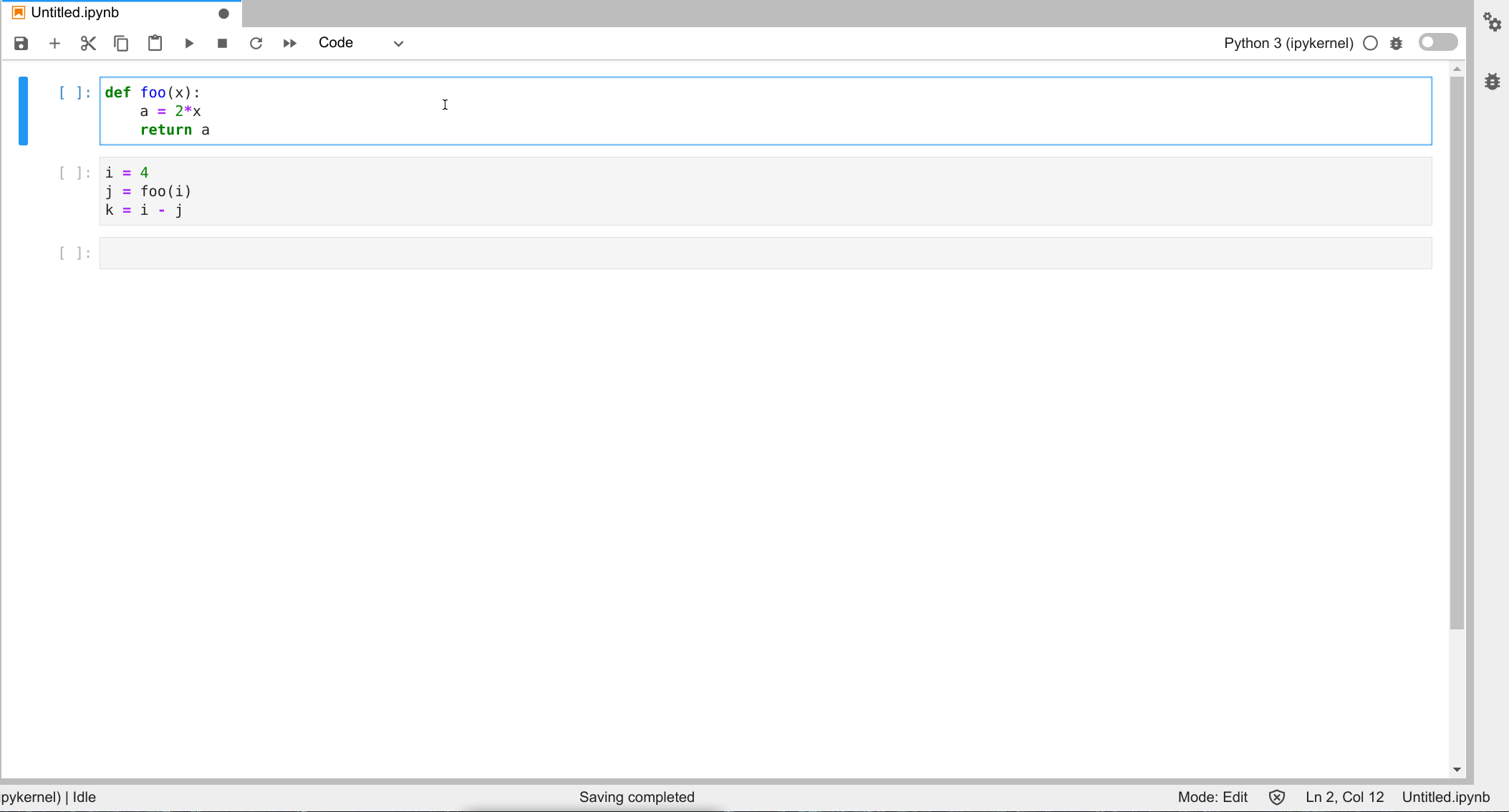This screenshot has height=812, width=1509.
Task: Expand the dropdown chevron beside Code
Action: click(x=398, y=44)
